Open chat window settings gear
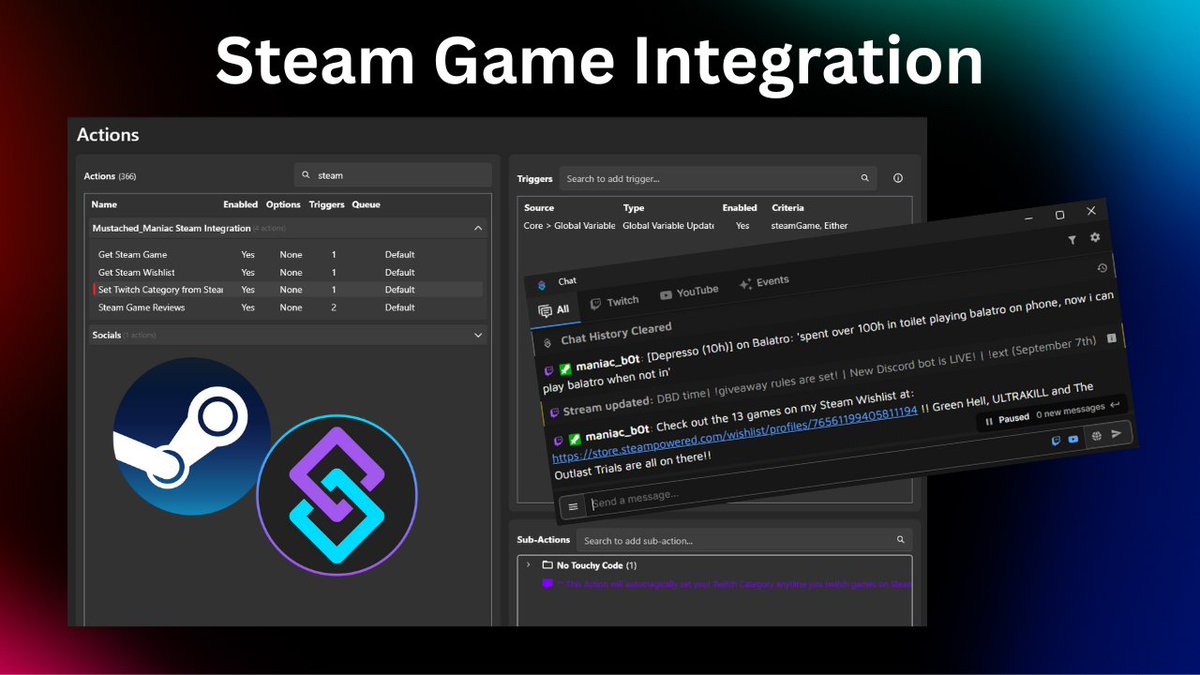 [1095, 237]
